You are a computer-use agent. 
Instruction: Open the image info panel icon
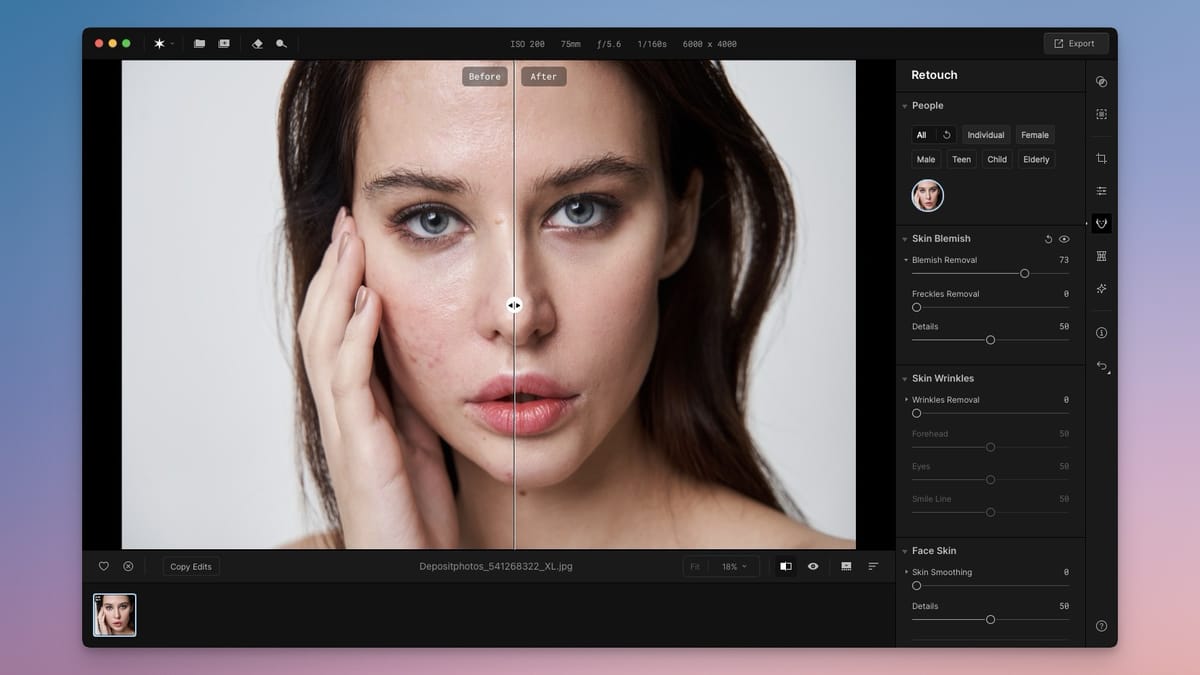pyautogui.click(x=1100, y=332)
